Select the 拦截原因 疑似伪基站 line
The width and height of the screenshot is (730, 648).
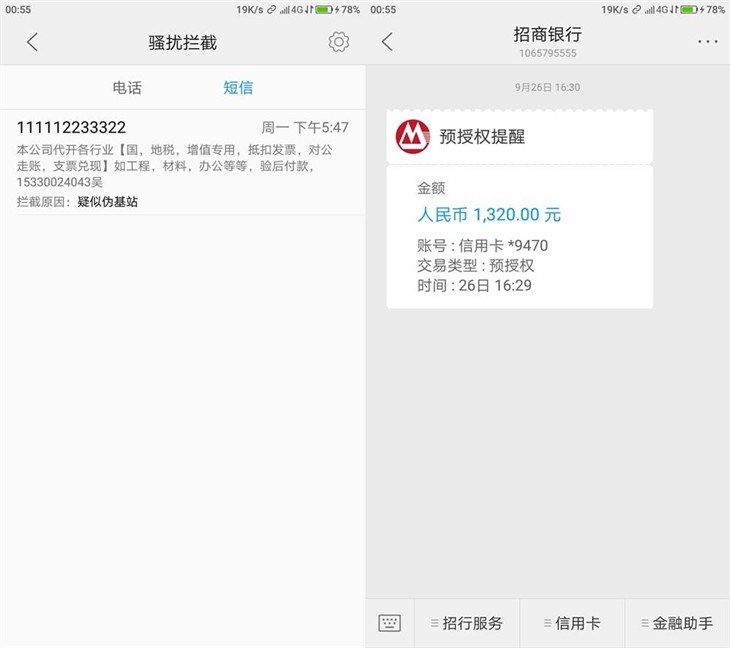pos(77,202)
